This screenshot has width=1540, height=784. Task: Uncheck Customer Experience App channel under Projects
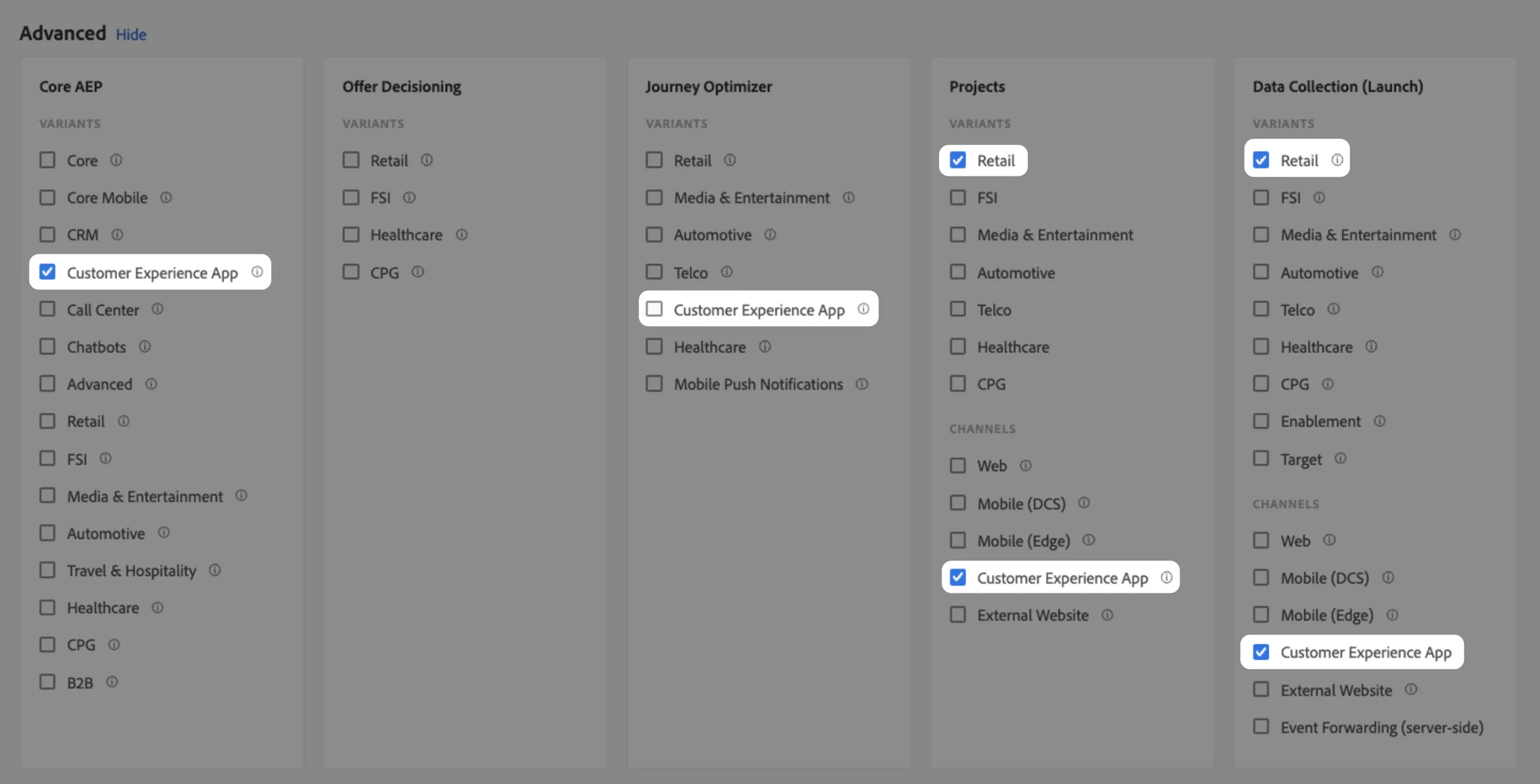[958, 577]
